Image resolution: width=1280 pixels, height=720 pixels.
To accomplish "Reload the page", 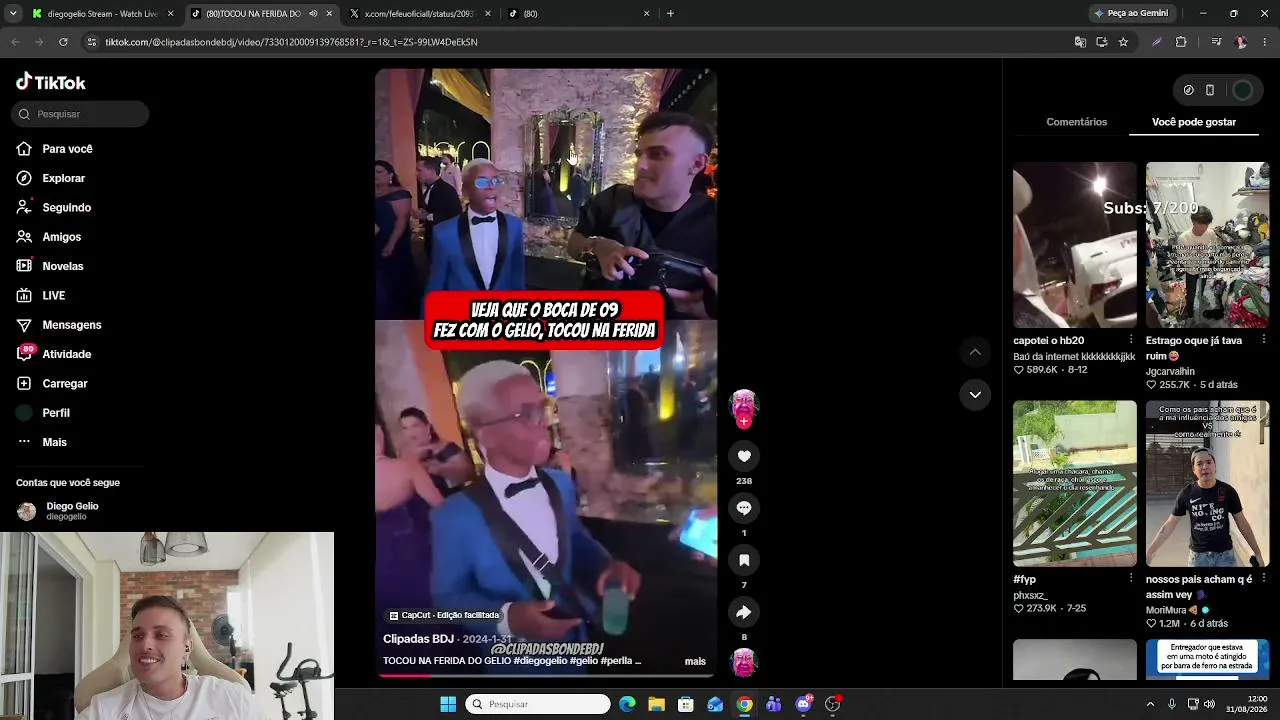I will 63,42.
